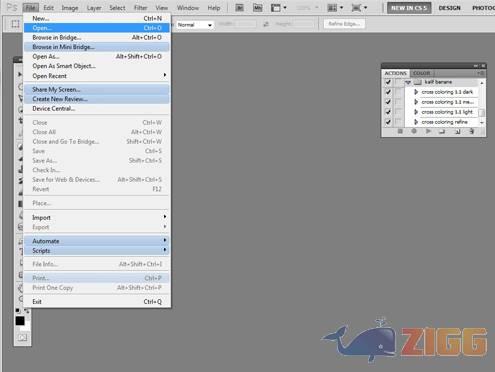
Task: Switch to the Color panel tab
Action: (x=422, y=73)
